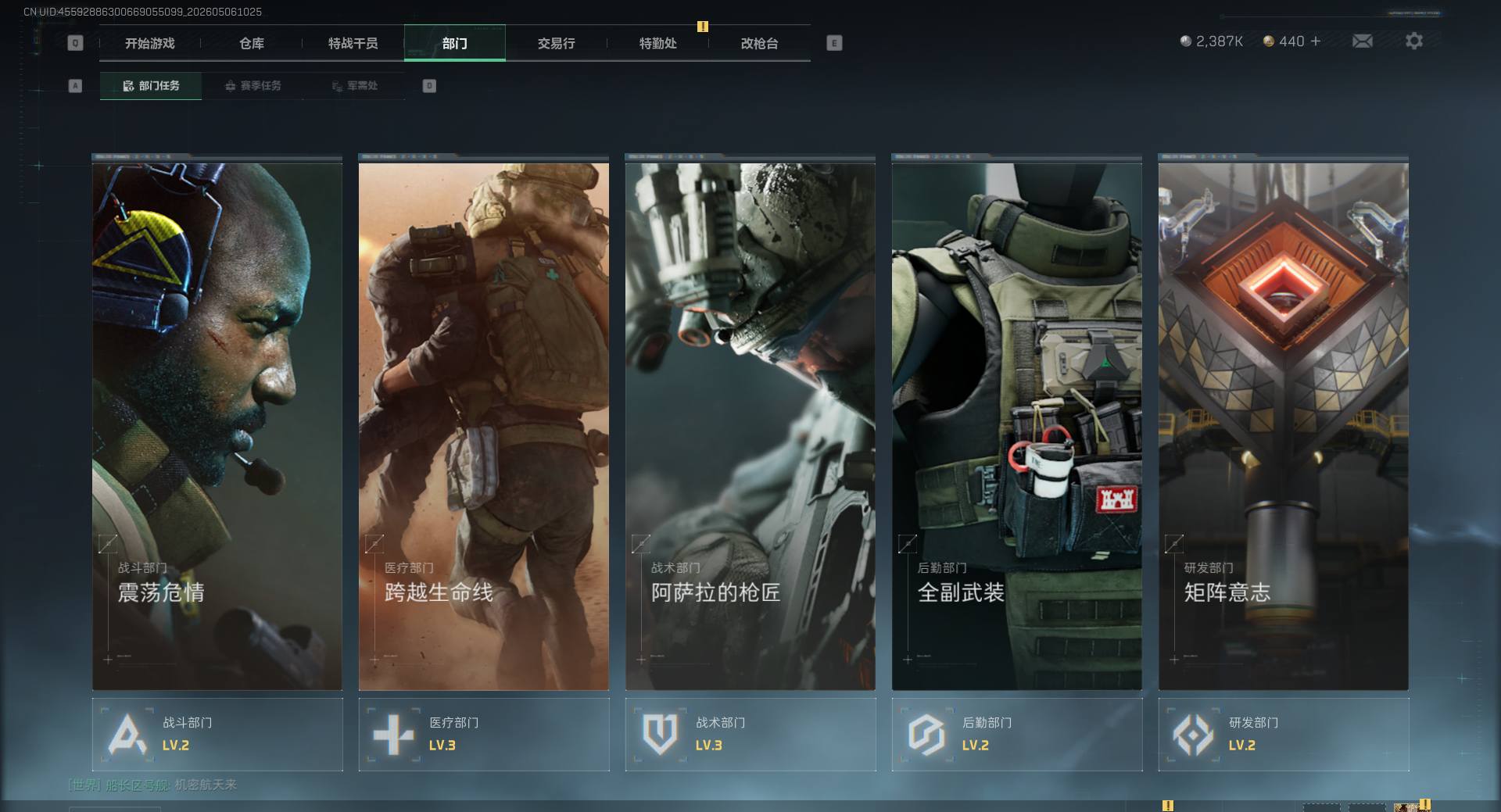
Task: Select the 部门任务 sub-tab
Action: [151, 86]
